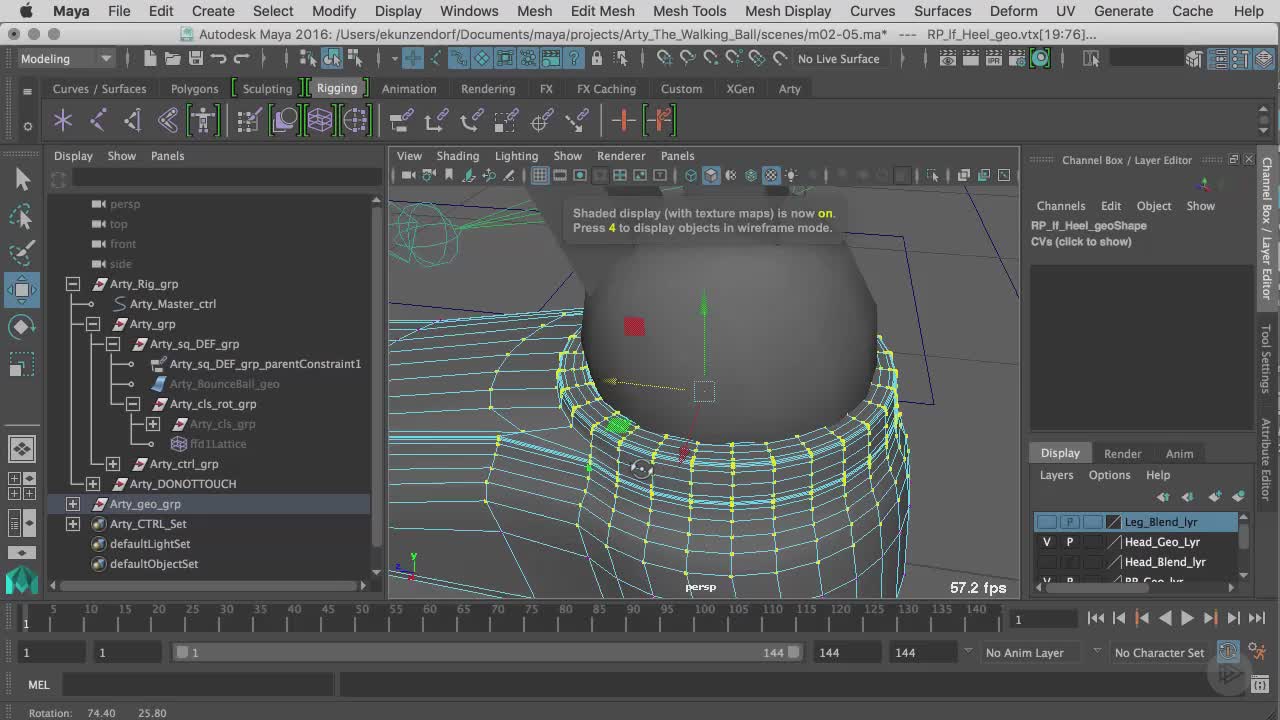Screen dimensions: 1280x720
Task: Toggle visibility box of Head_Blend_lyr
Action: 1047,562
